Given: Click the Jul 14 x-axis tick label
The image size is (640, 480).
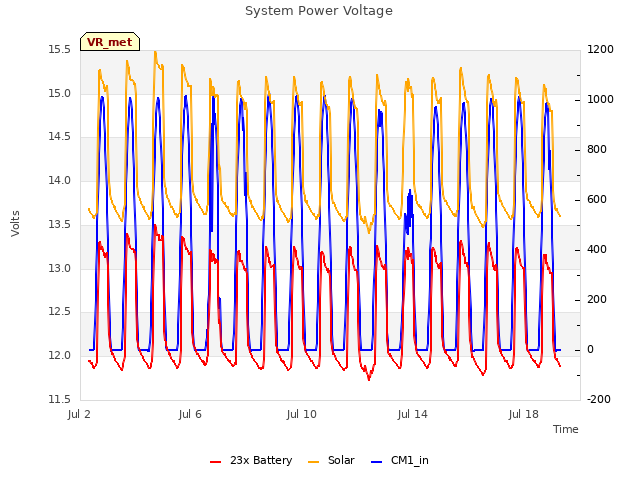Looking at the screenshot, I should tap(412, 415).
